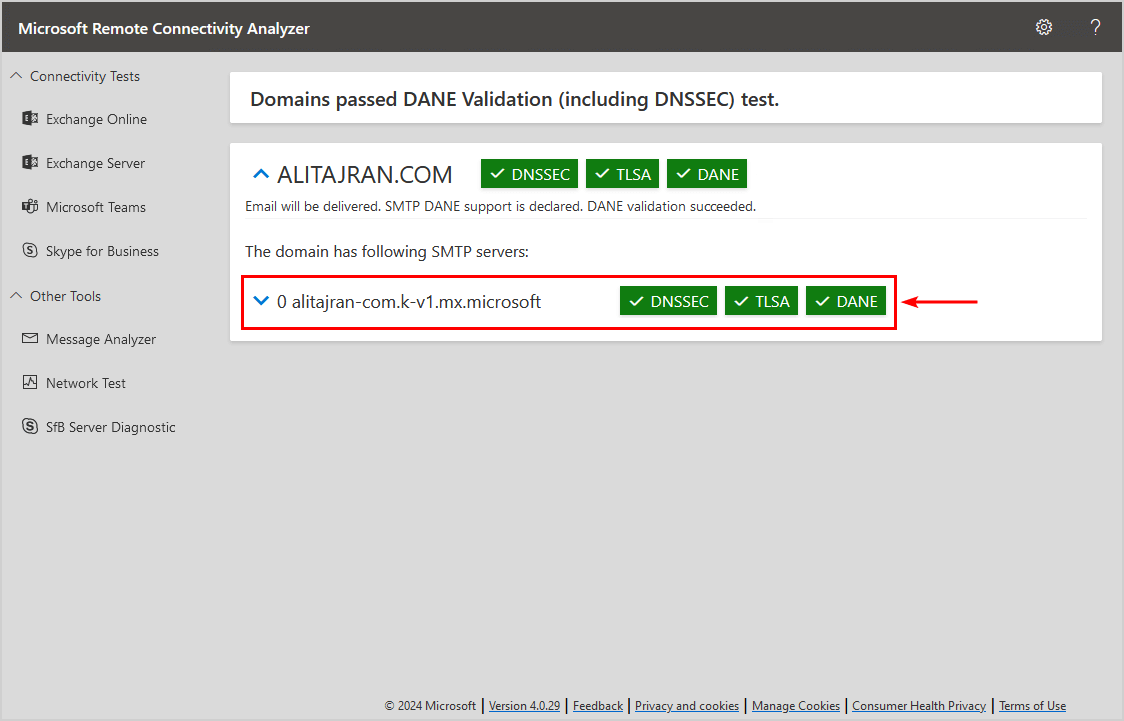This screenshot has height=721, width=1124.
Task: Open the Terms of Use link
Action: 1032,706
